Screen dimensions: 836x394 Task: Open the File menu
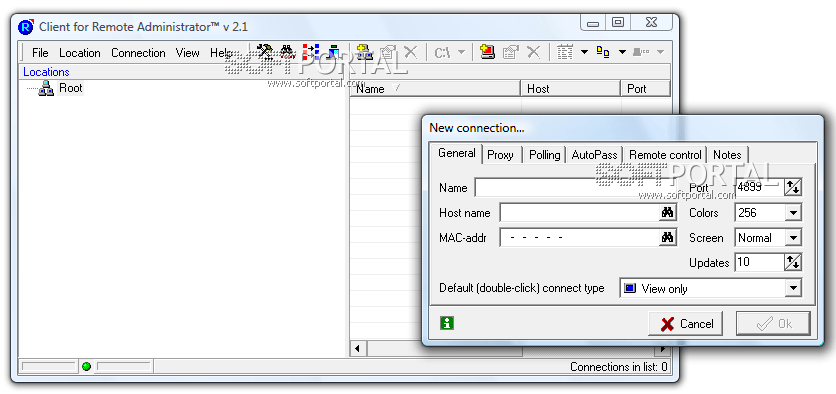40,53
